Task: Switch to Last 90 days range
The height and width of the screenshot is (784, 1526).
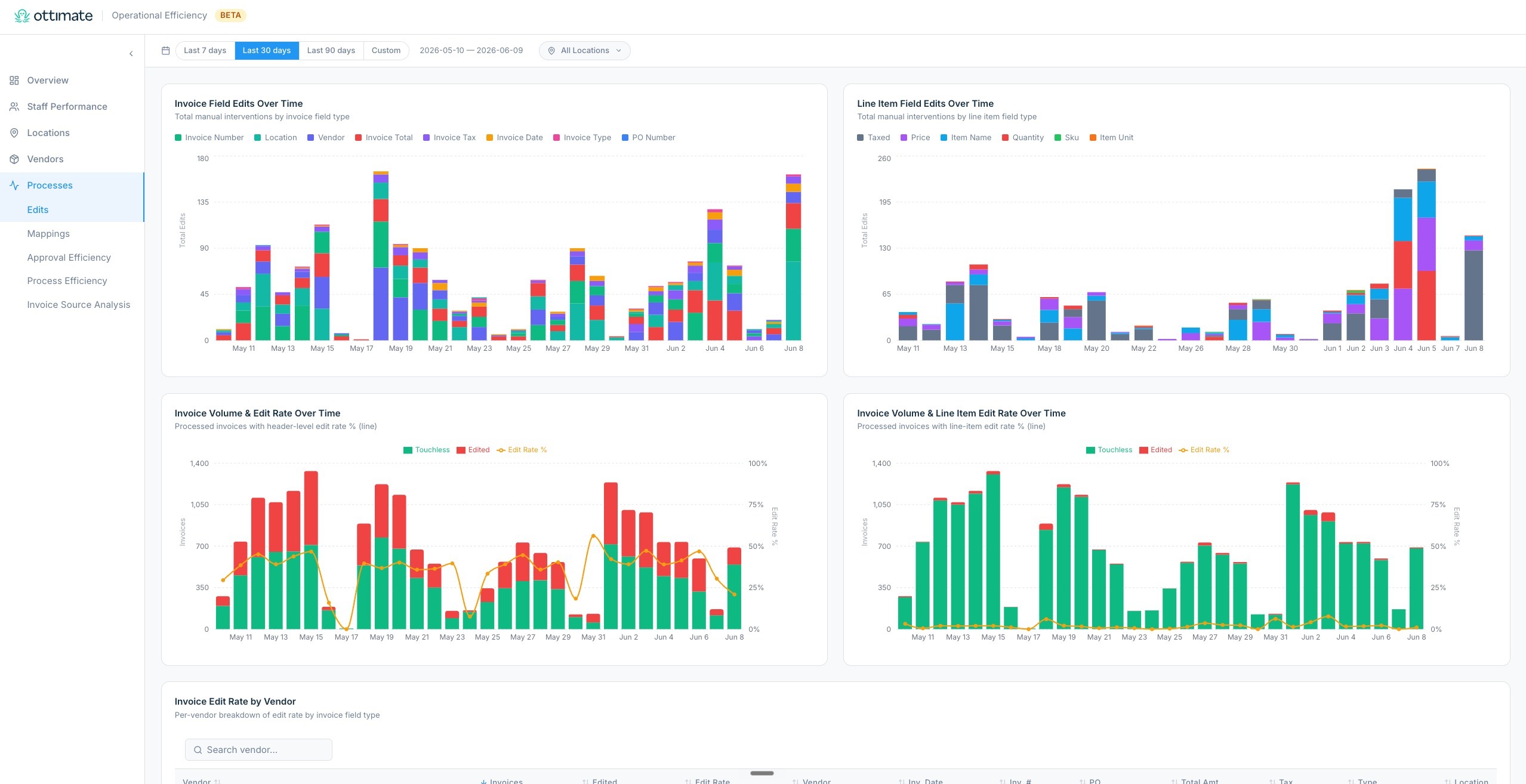Action: click(331, 51)
